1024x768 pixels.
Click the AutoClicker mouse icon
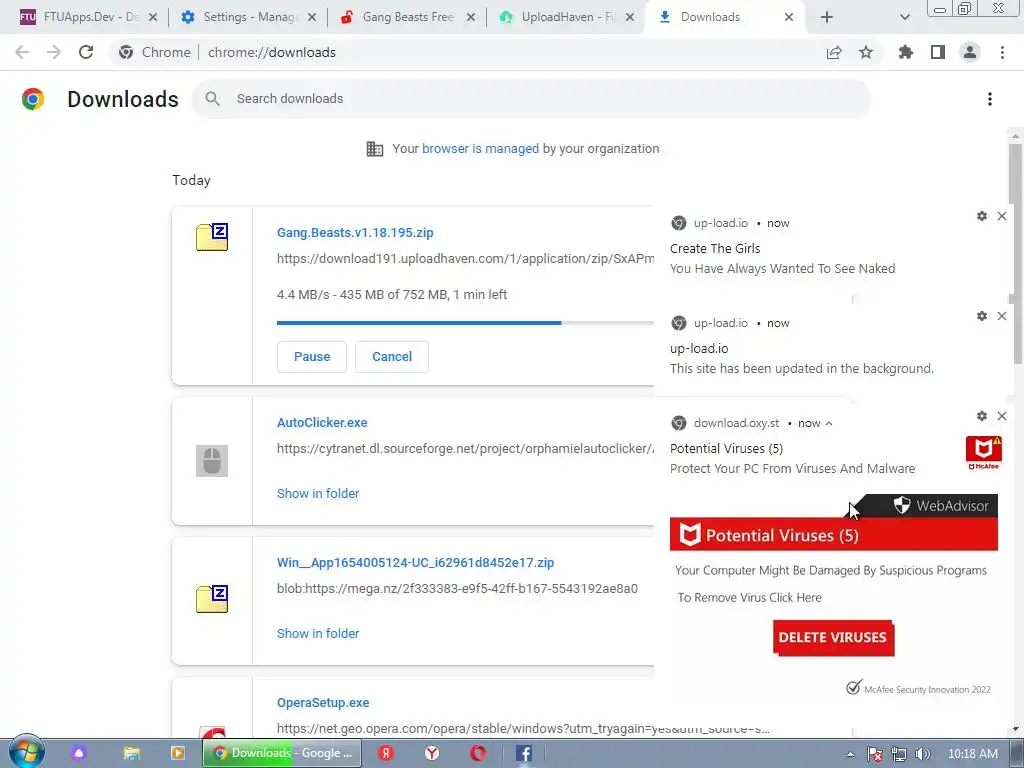tap(212, 460)
